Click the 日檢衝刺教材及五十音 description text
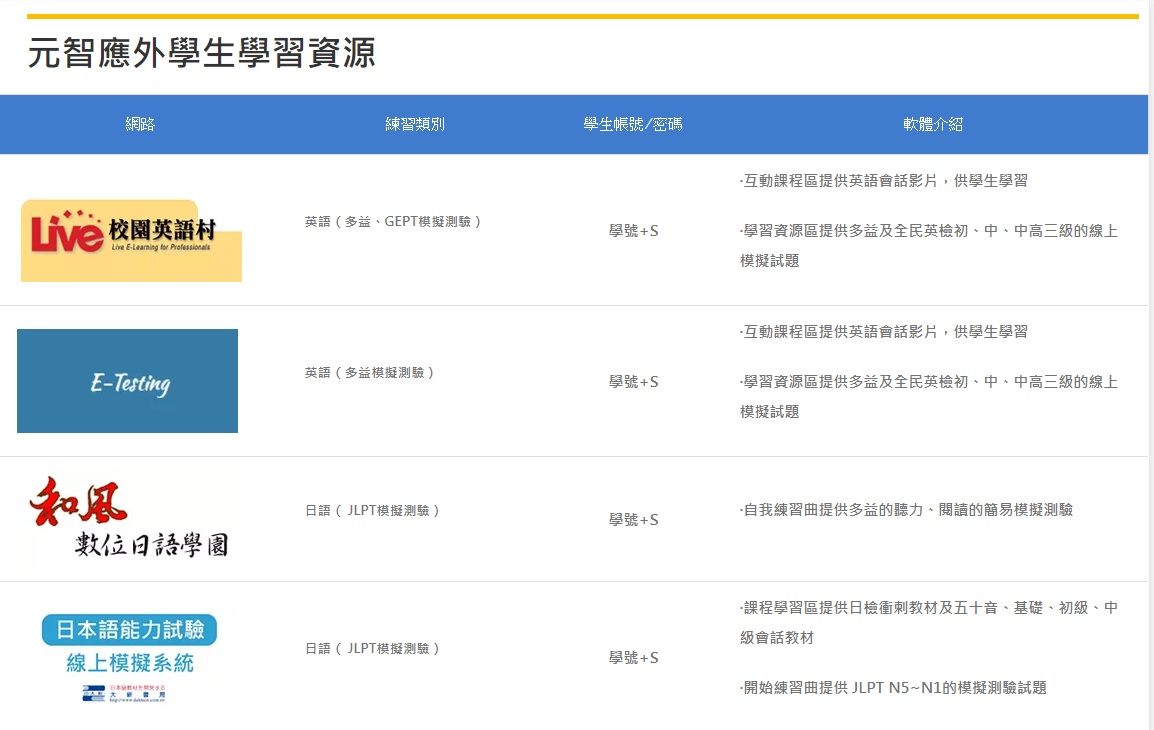 tap(928, 609)
